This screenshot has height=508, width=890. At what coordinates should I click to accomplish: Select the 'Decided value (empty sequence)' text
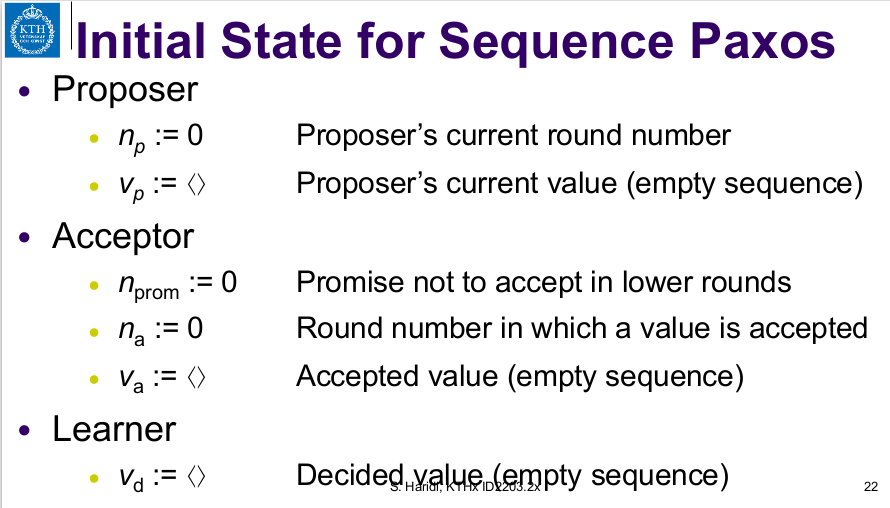pyautogui.click(x=508, y=473)
